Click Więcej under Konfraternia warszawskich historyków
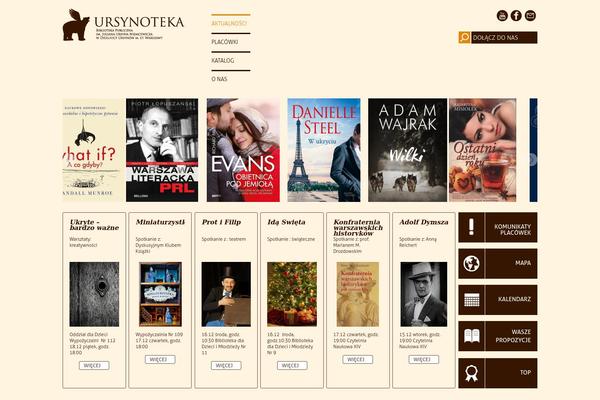600x400 pixels. coord(358,359)
